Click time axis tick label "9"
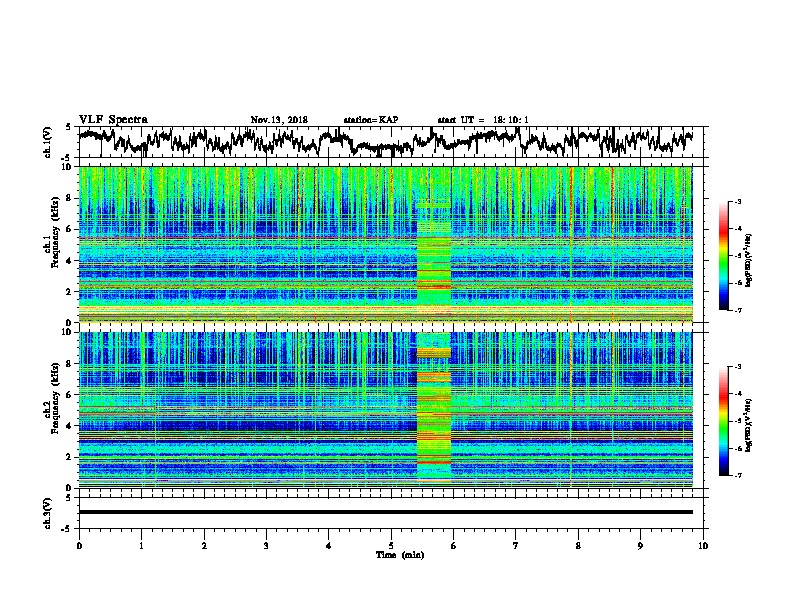 tap(640, 546)
